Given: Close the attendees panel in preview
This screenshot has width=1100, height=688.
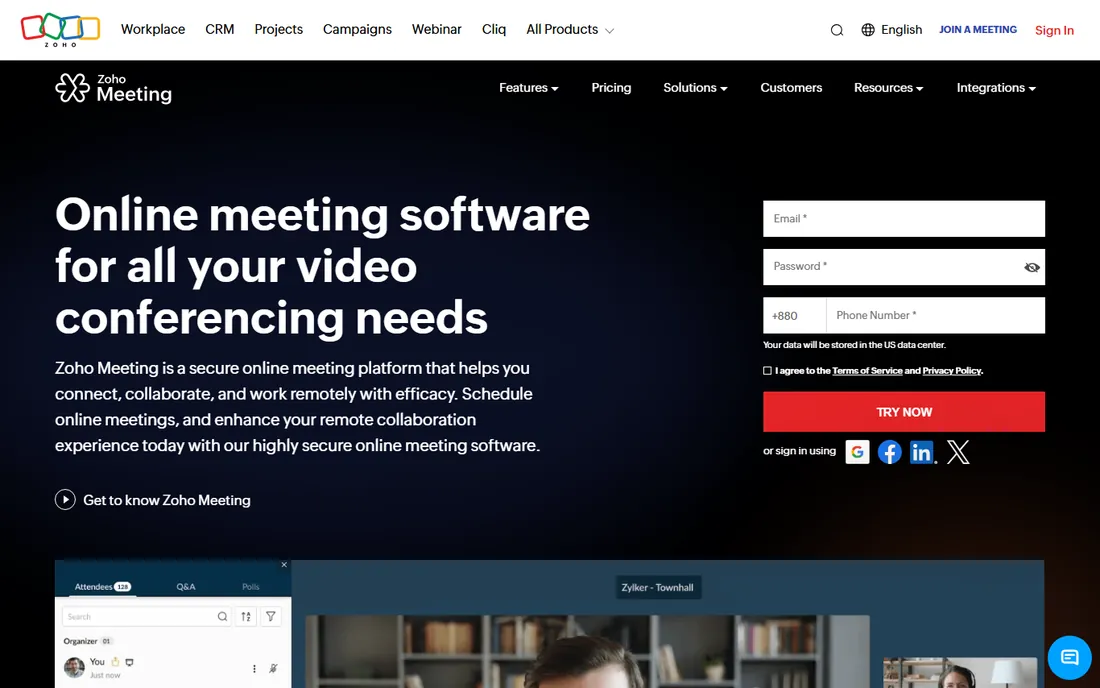Looking at the screenshot, I should click(284, 565).
